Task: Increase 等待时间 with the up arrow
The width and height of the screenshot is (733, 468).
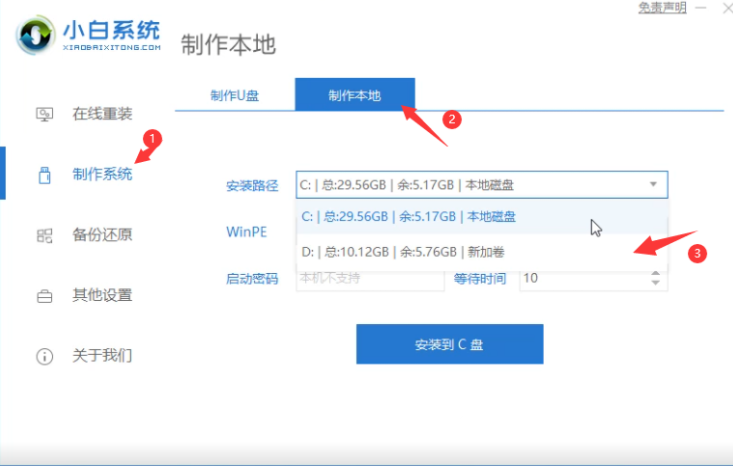Action: (656, 272)
